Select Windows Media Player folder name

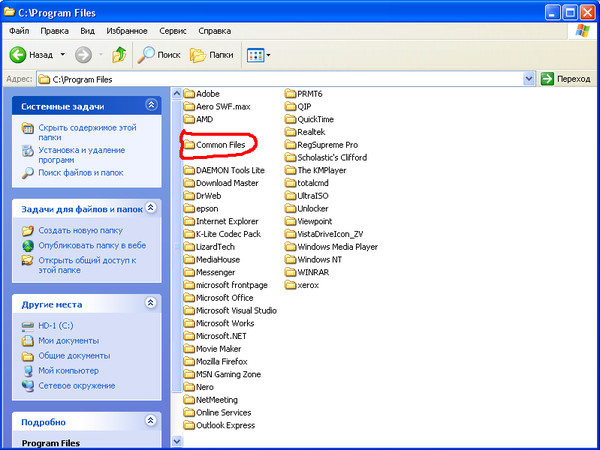click(338, 247)
